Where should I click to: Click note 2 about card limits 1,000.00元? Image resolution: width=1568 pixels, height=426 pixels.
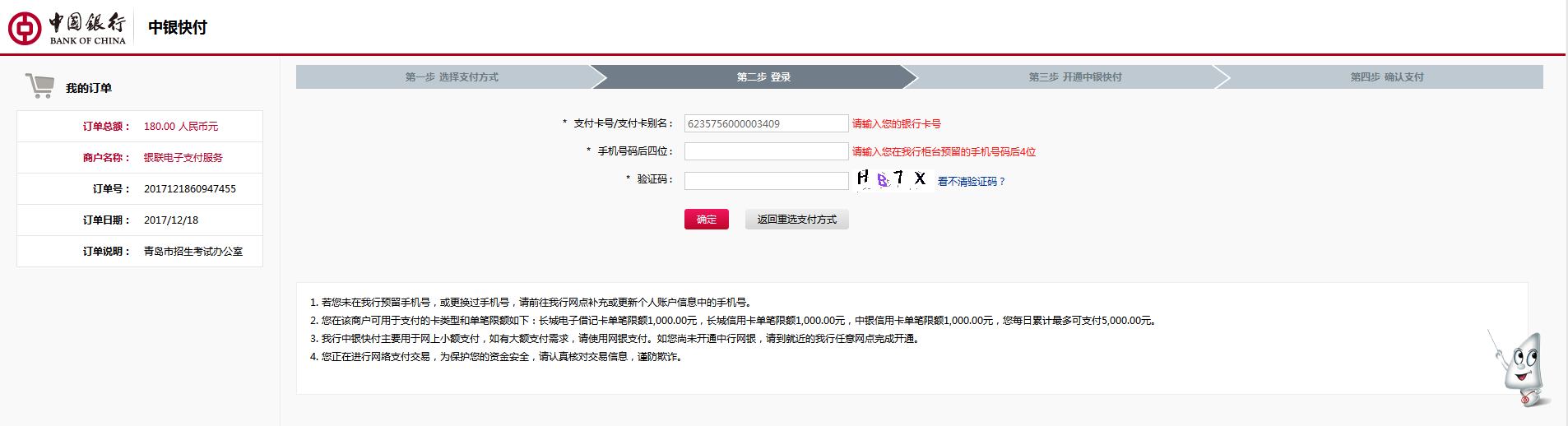735,321
